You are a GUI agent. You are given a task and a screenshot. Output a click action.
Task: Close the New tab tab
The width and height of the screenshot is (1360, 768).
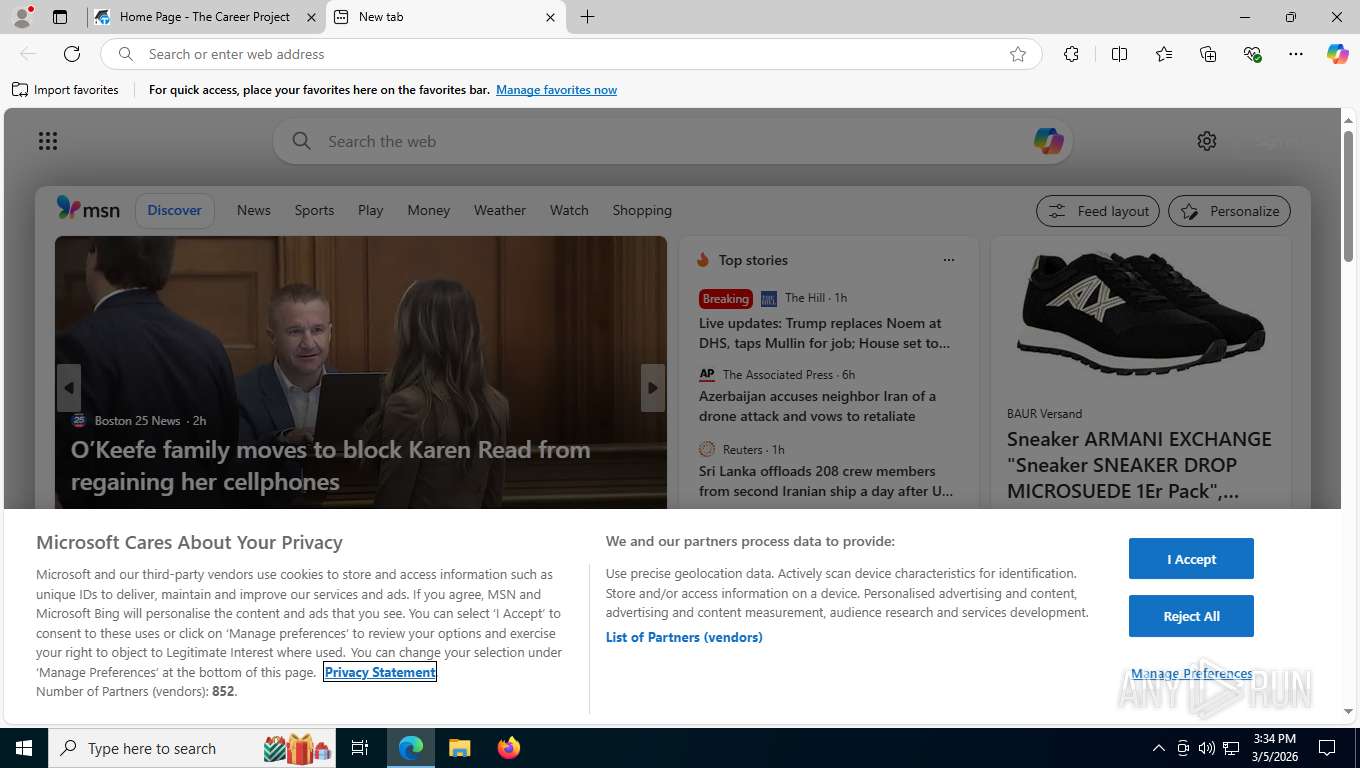pos(550,17)
